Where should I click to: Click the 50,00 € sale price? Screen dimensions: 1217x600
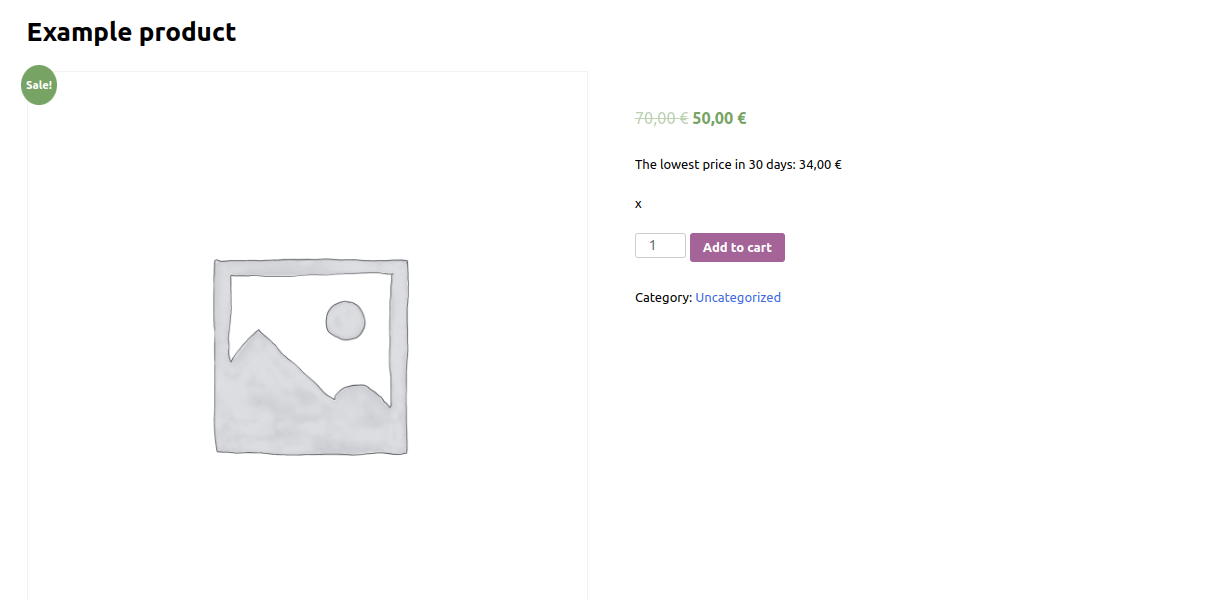pos(719,118)
